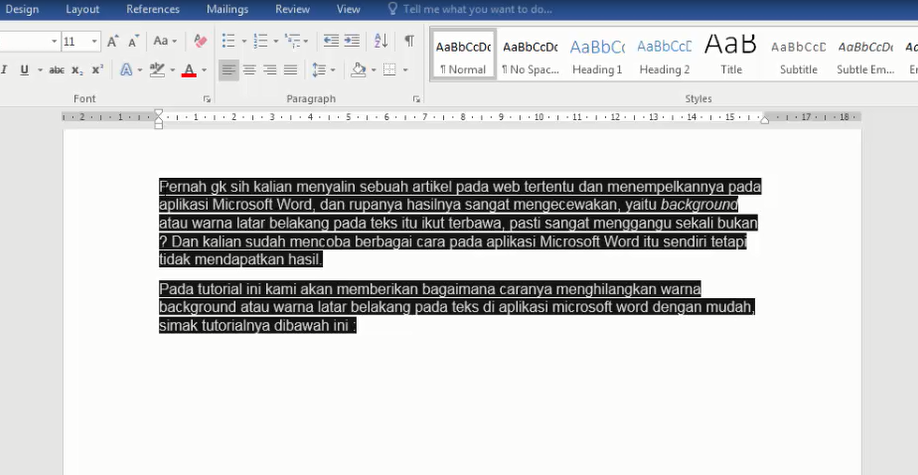This screenshot has width=918, height=475.
Task: Decrease paragraph indent
Action: click(331, 41)
